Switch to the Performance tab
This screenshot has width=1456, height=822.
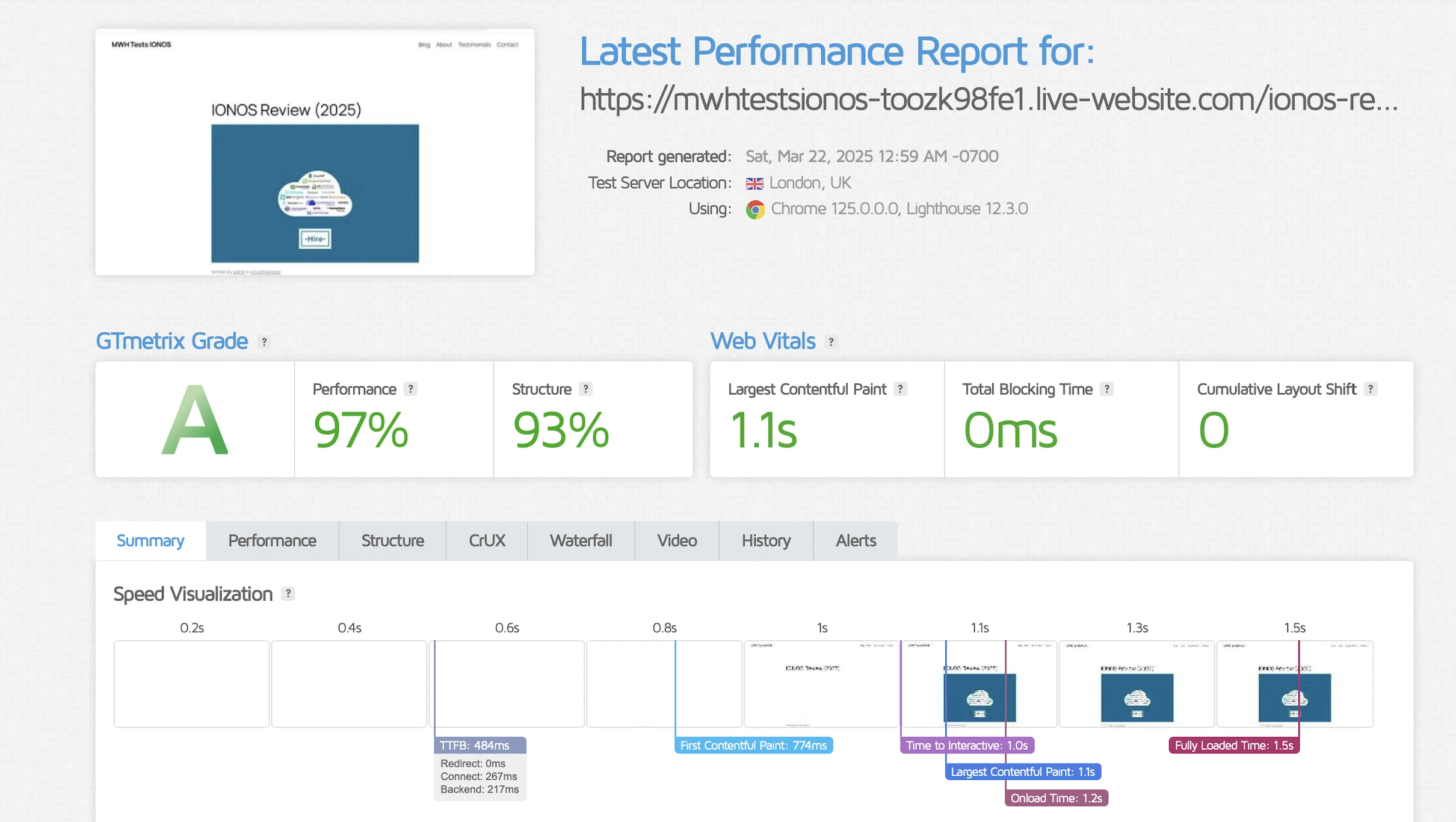[x=272, y=541]
